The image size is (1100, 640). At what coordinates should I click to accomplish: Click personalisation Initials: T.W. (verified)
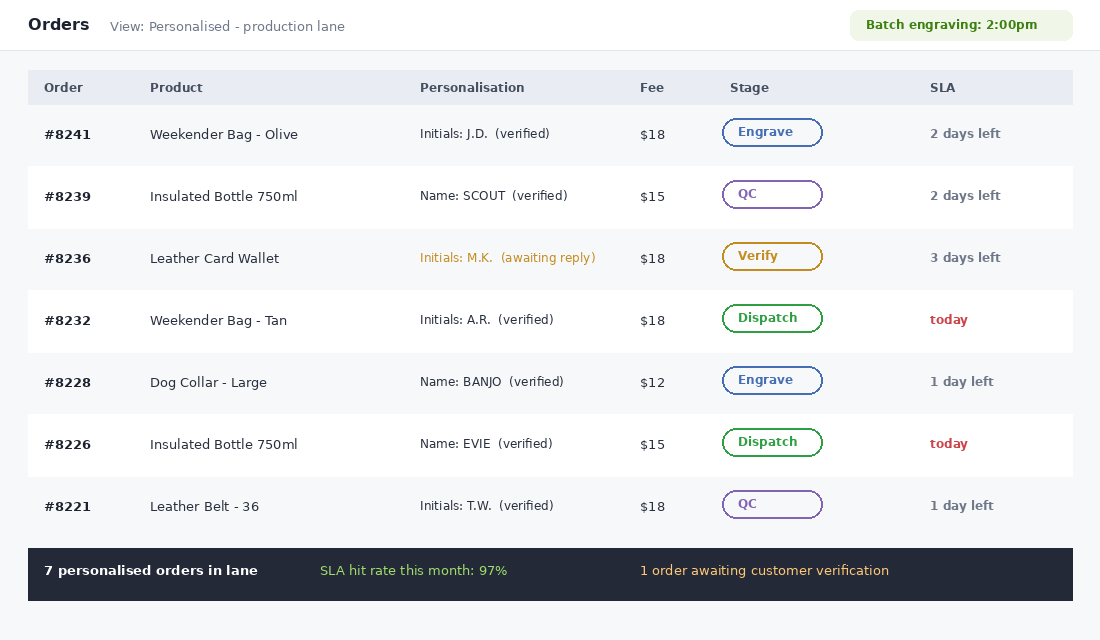coord(487,505)
